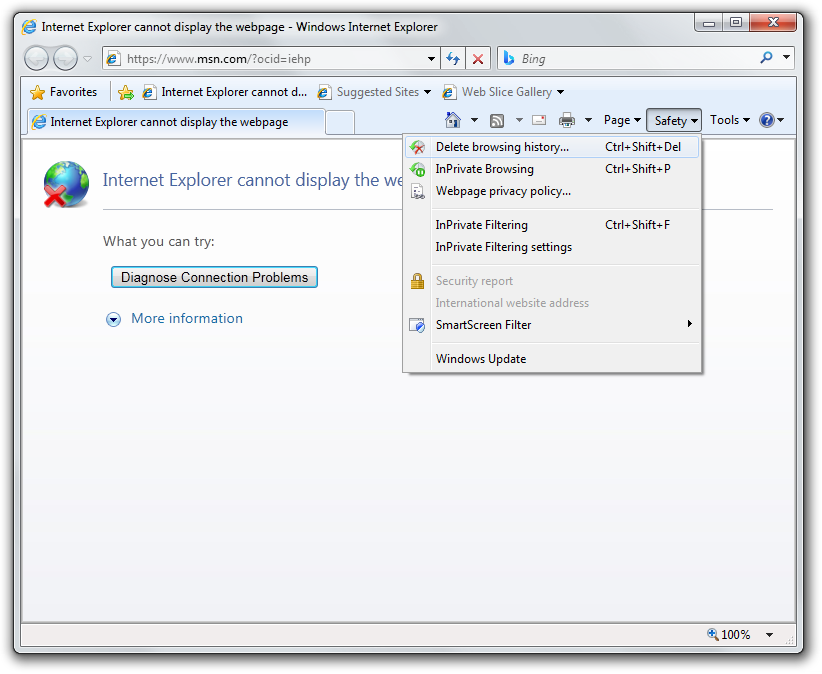Image resolution: width=822 pixels, height=674 pixels.
Task: Expand the address bar URL dropdown
Action: 431,59
